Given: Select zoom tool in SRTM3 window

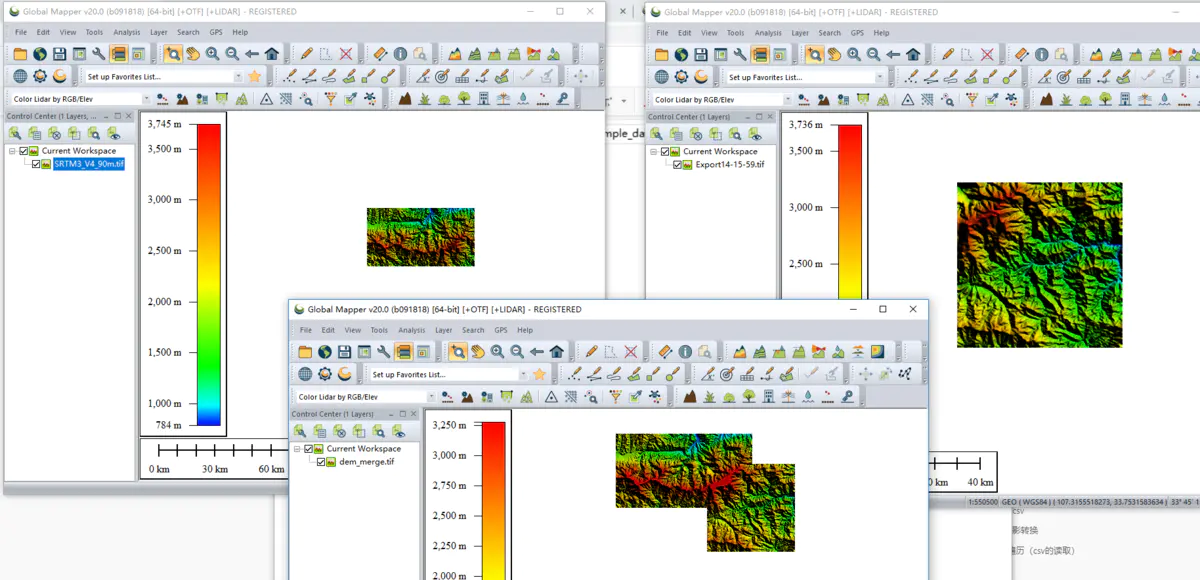Looking at the screenshot, I should pos(173,54).
